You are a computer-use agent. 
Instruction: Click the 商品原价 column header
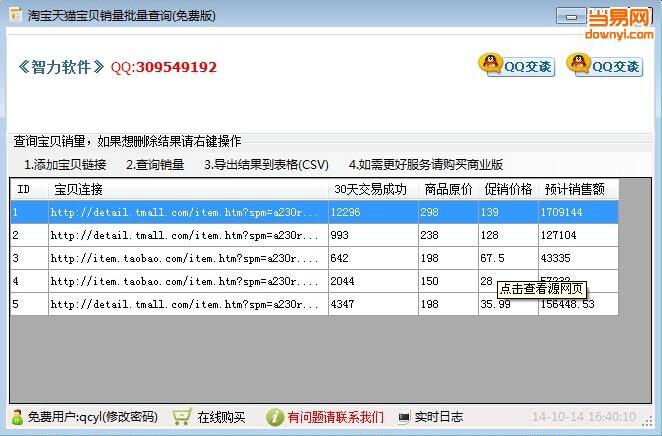[448, 189]
